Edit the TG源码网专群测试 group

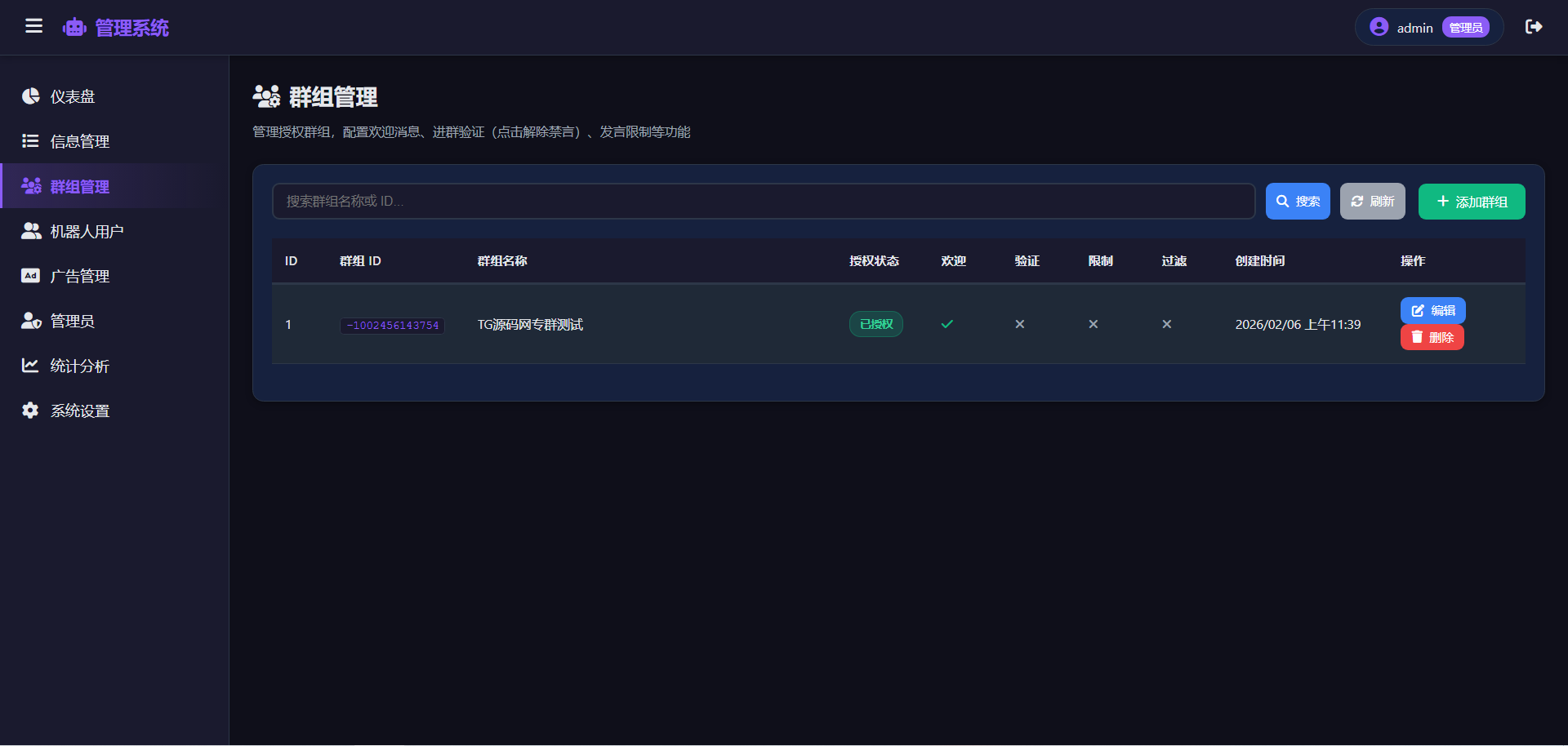[x=1432, y=310]
